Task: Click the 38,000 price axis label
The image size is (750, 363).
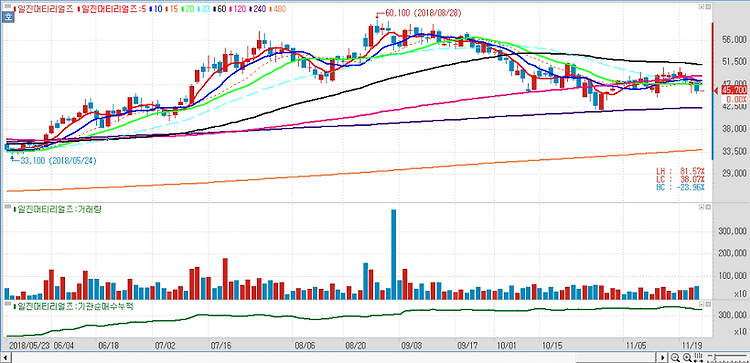Action: click(734, 129)
